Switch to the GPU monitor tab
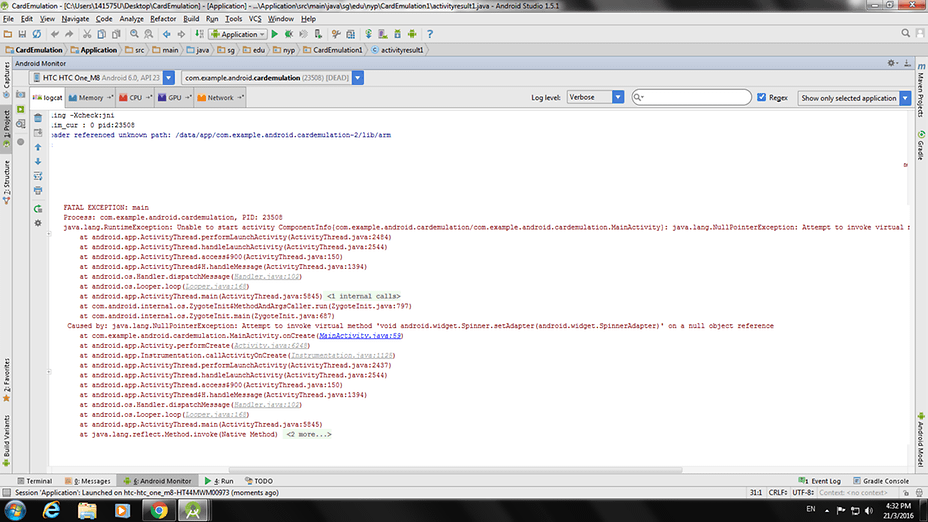This screenshot has width=928, height=522. click(175, 98)
